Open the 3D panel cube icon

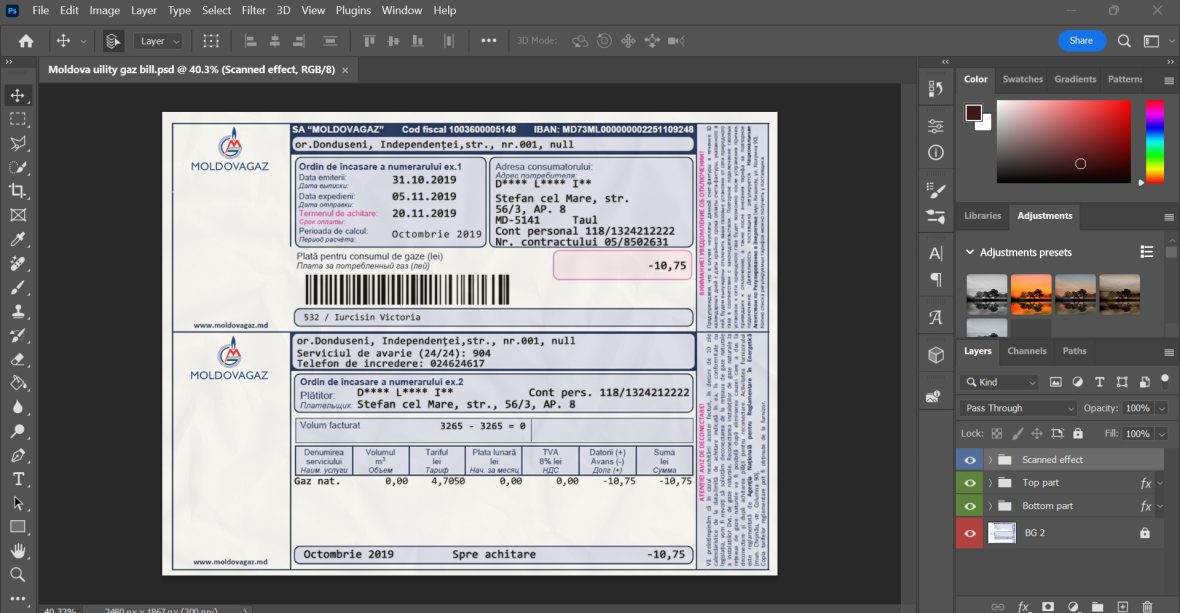[x=935, y=354]
